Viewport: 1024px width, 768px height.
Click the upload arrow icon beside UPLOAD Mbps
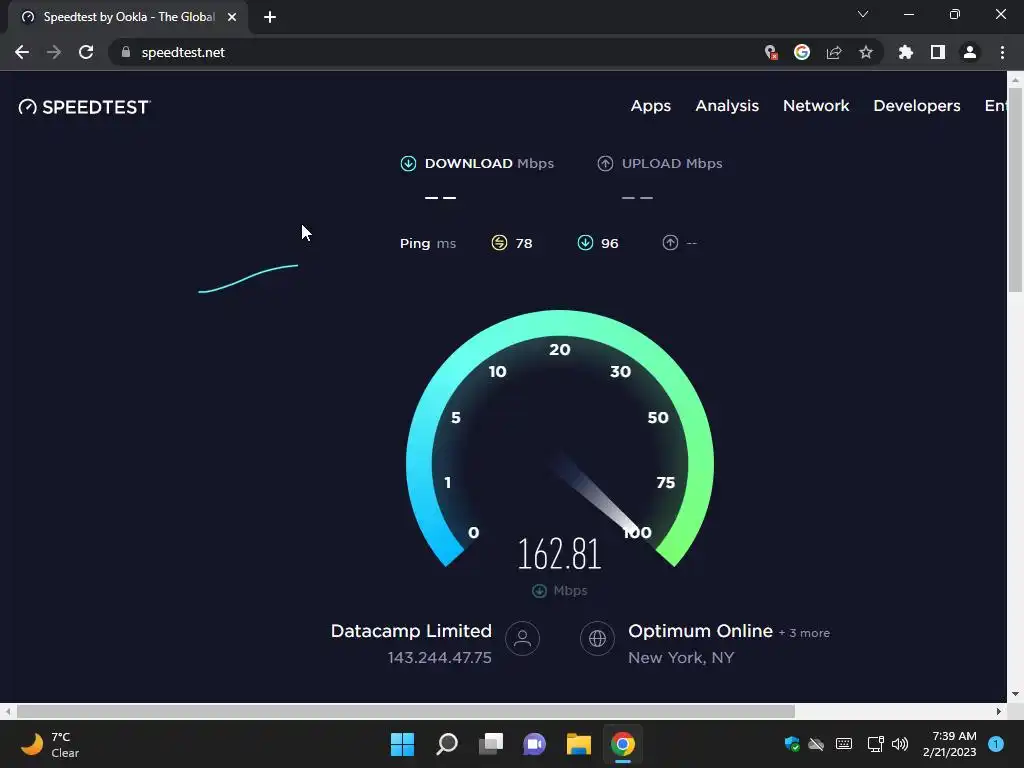pyautogui.click(x=605, y=163)
